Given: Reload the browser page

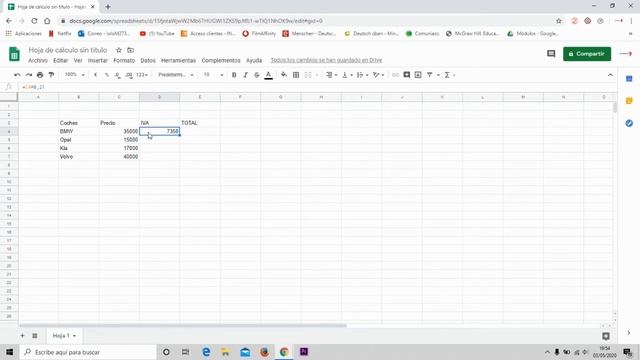Looking at the screenshot, I should 34,21.
